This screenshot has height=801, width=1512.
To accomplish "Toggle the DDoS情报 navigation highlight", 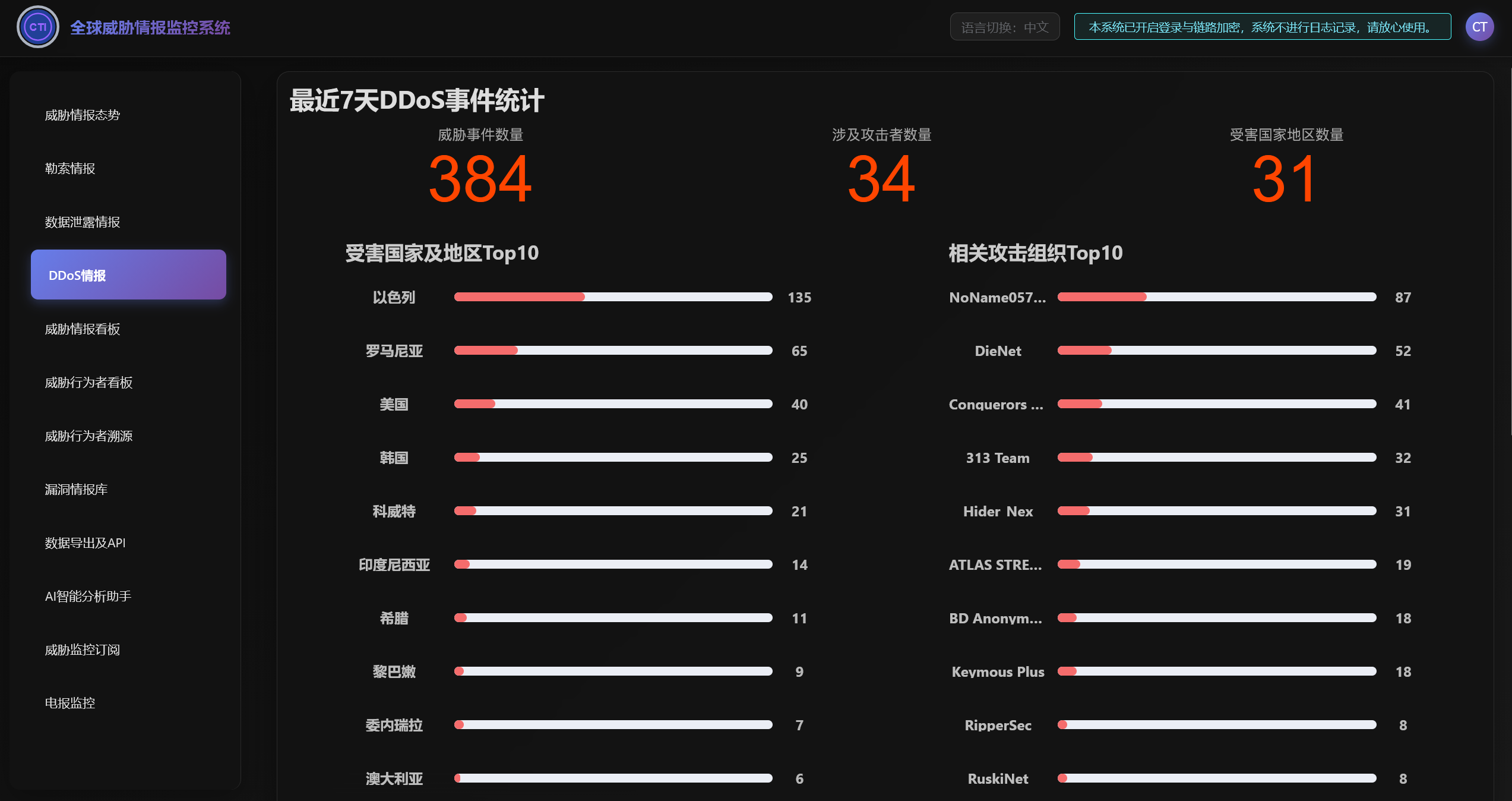I will (128, 275).
